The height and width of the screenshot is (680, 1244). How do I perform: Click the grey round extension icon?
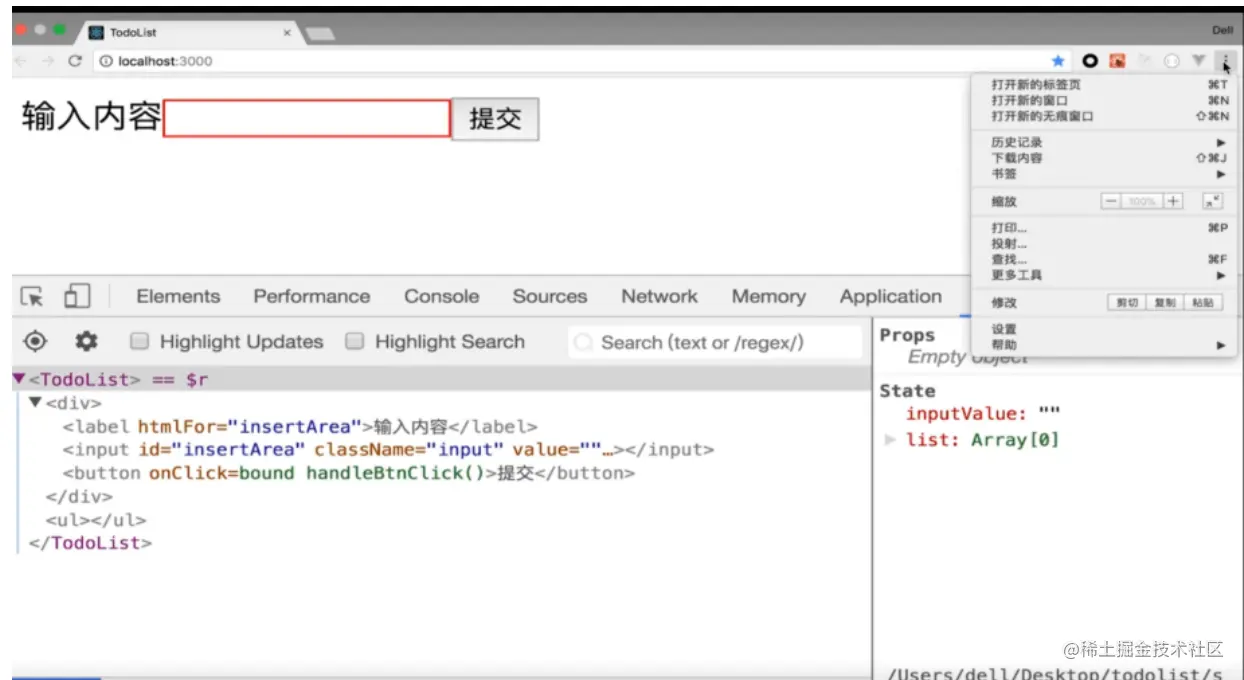pos(1172,61)
